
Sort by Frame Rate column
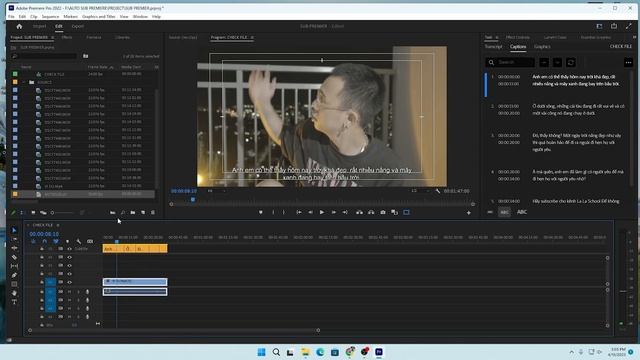pos(98,67)
